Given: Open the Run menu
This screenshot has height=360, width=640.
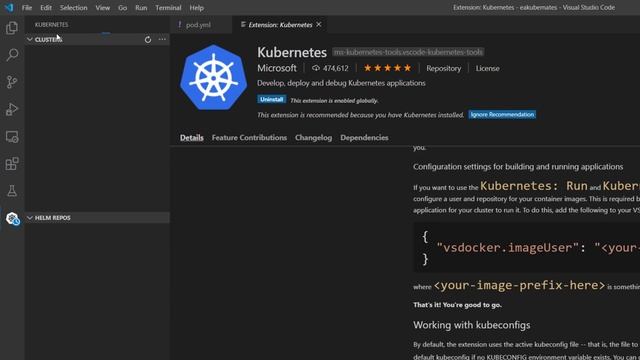Looking at the screenshot, I should pos(141,8).
